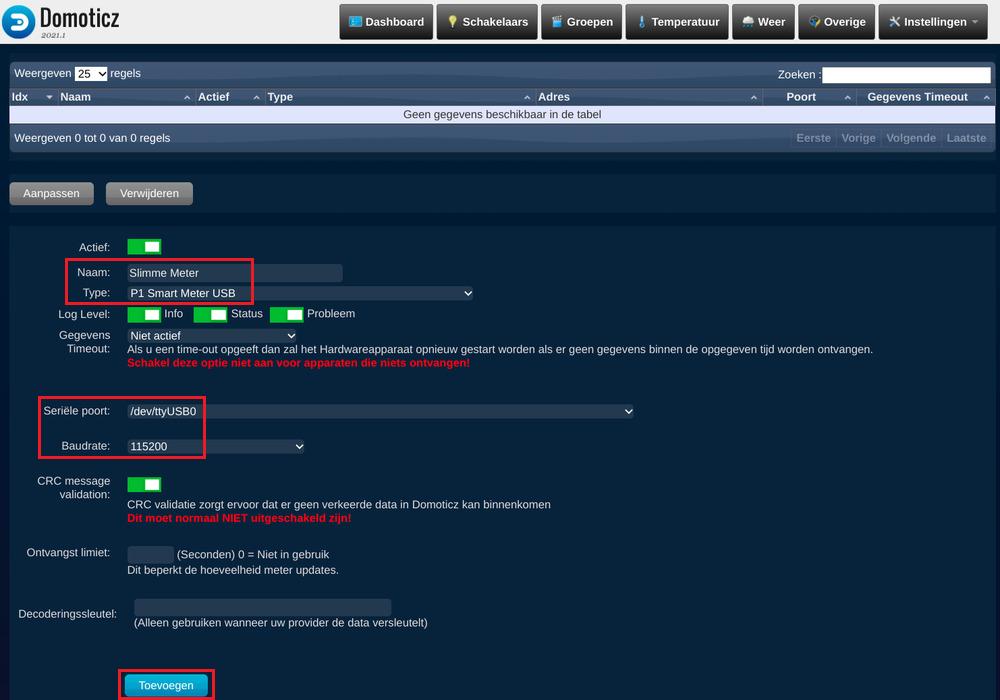Image resolution: width=1000 pixels, height=700 pixels.
Task: Open the Baudrate dropdown
Action: pyautogui.click(x=216, y=446)
